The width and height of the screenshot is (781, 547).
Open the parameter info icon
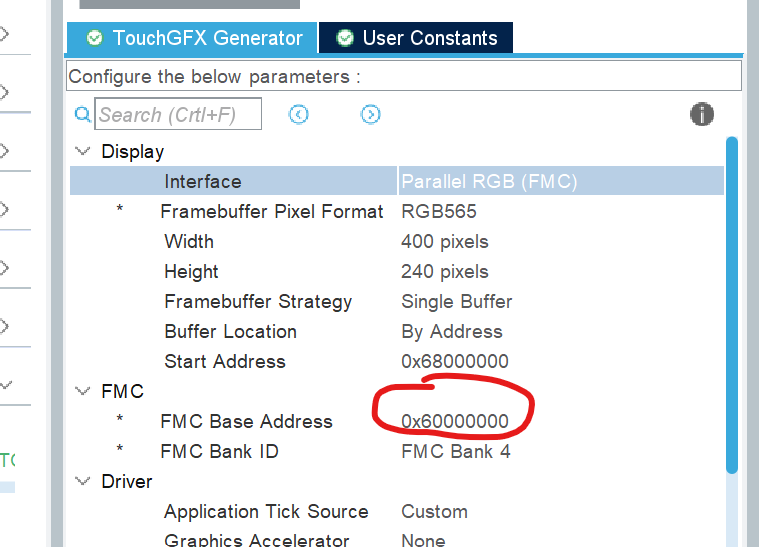[702, 114]
